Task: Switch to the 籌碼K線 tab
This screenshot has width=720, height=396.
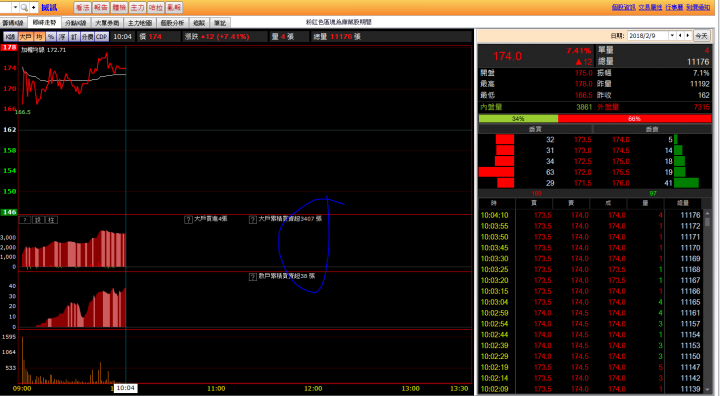Action: tap(13, 23)
